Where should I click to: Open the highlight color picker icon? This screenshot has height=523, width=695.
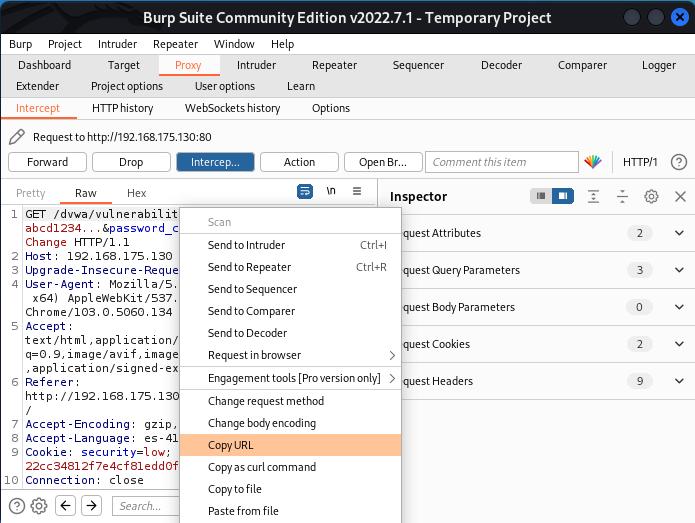click(x=593, y=162)
